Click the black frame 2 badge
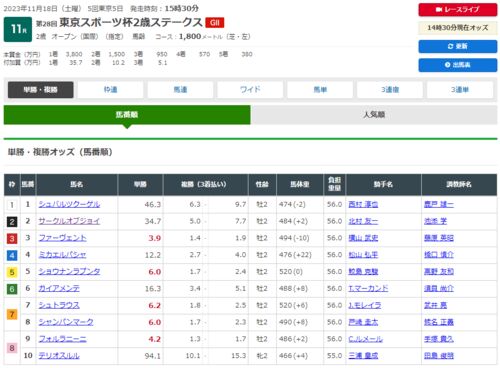The height and width of the screenshot is (368, 500). [x=12, y=221]
